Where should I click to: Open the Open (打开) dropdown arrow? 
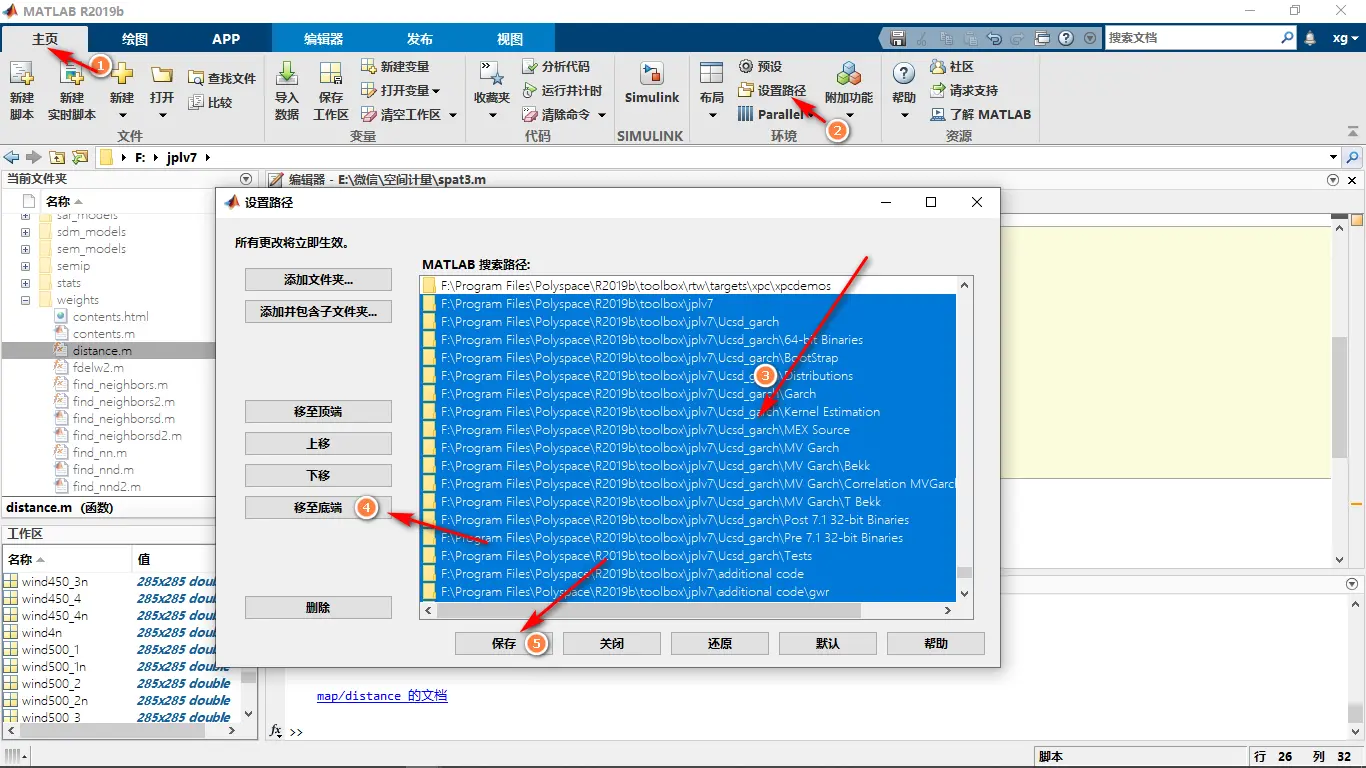[162, 116]
